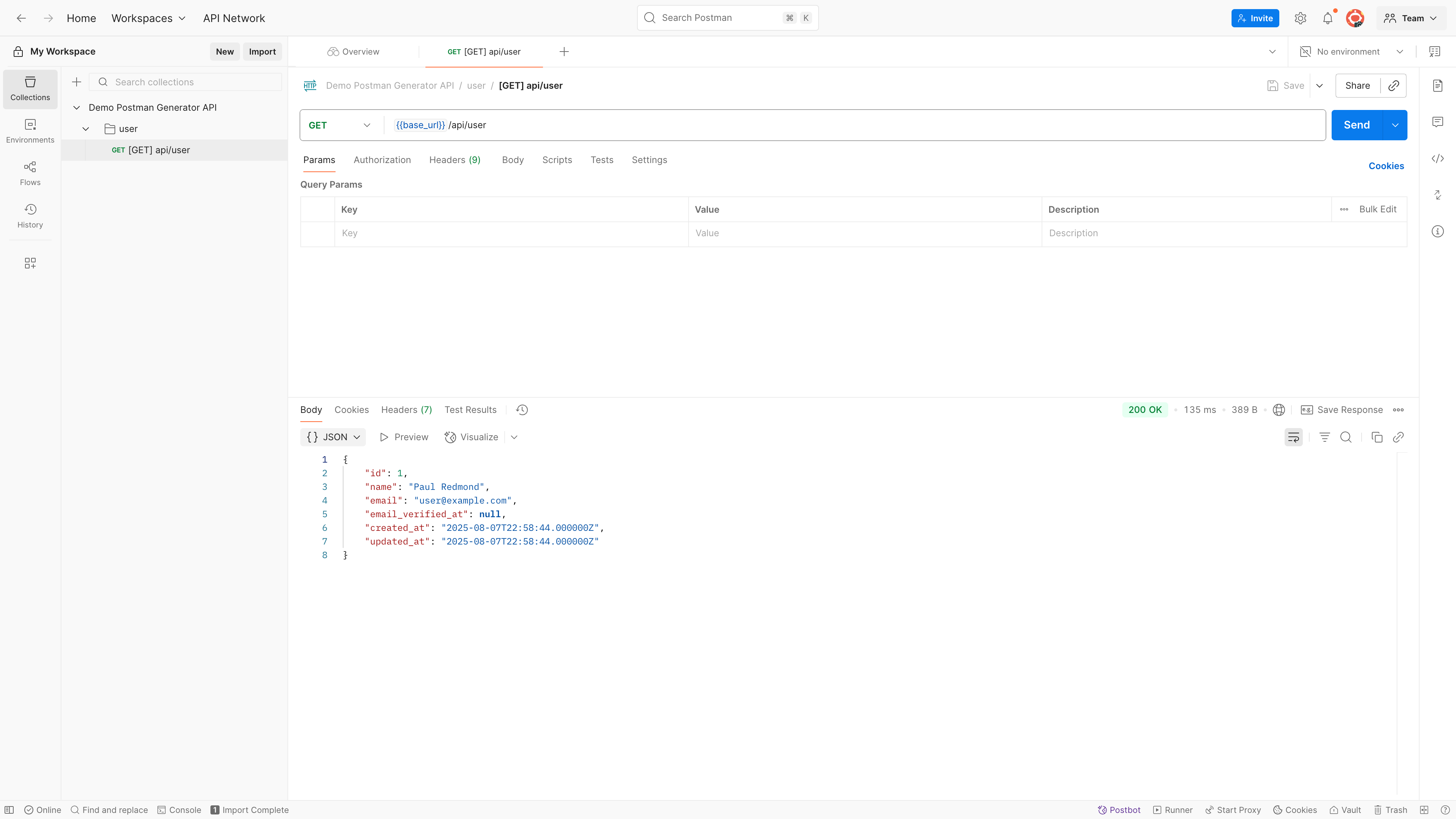Screen dimensions: 1456x819
Task: Open the code snippet icon
Action: (x=1437, y=158)
